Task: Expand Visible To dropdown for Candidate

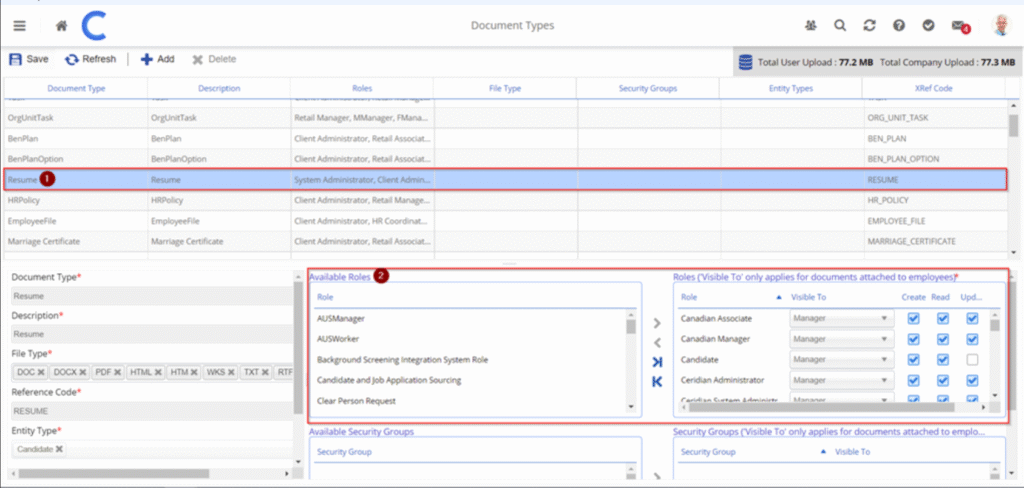Action: [840, 360]
